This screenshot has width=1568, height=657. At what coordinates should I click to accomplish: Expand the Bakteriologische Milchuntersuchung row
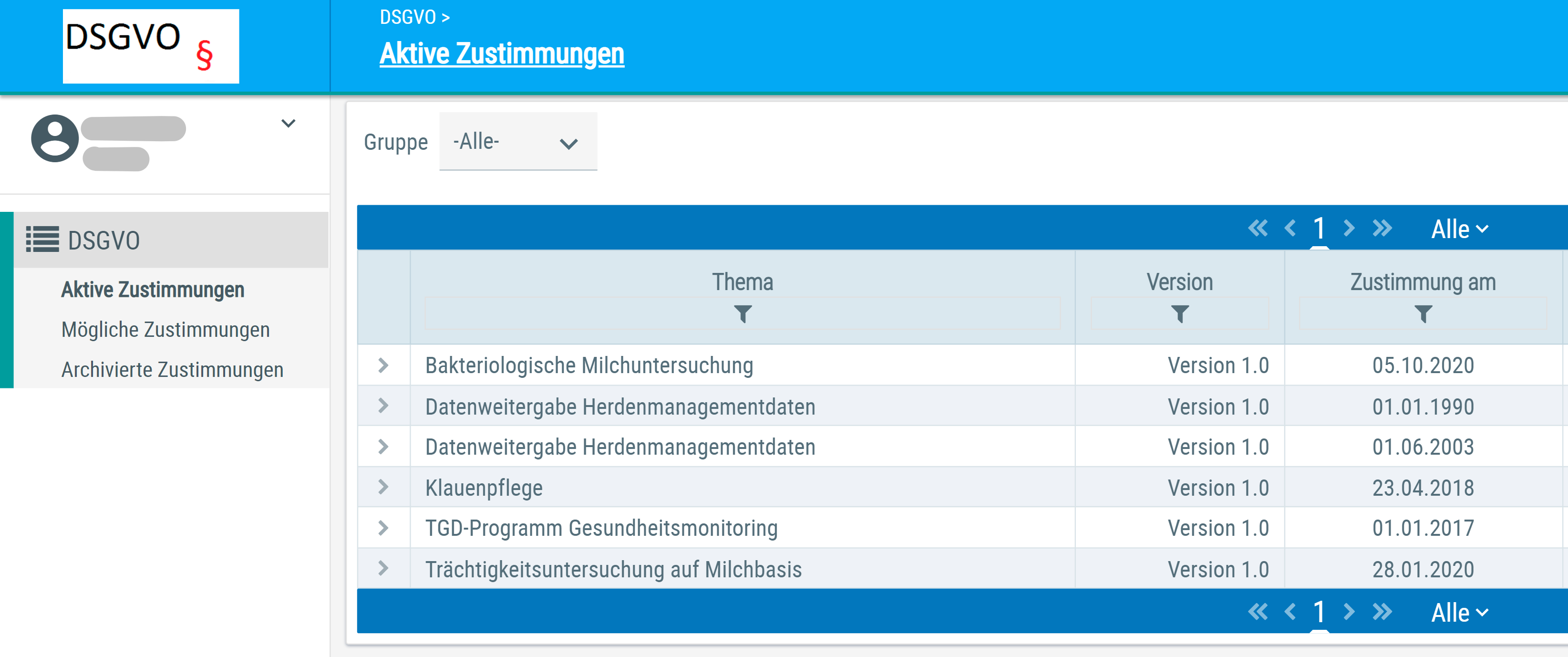click(383, 365)
